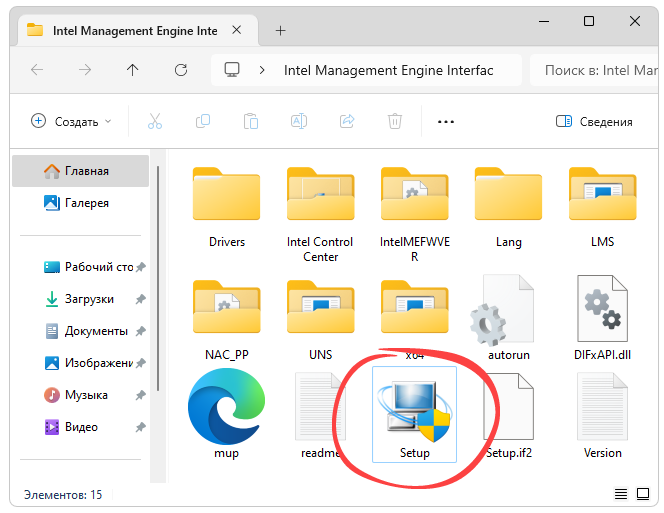
Task: Select the Setup installer icon
Action: (x=415, y=414)
